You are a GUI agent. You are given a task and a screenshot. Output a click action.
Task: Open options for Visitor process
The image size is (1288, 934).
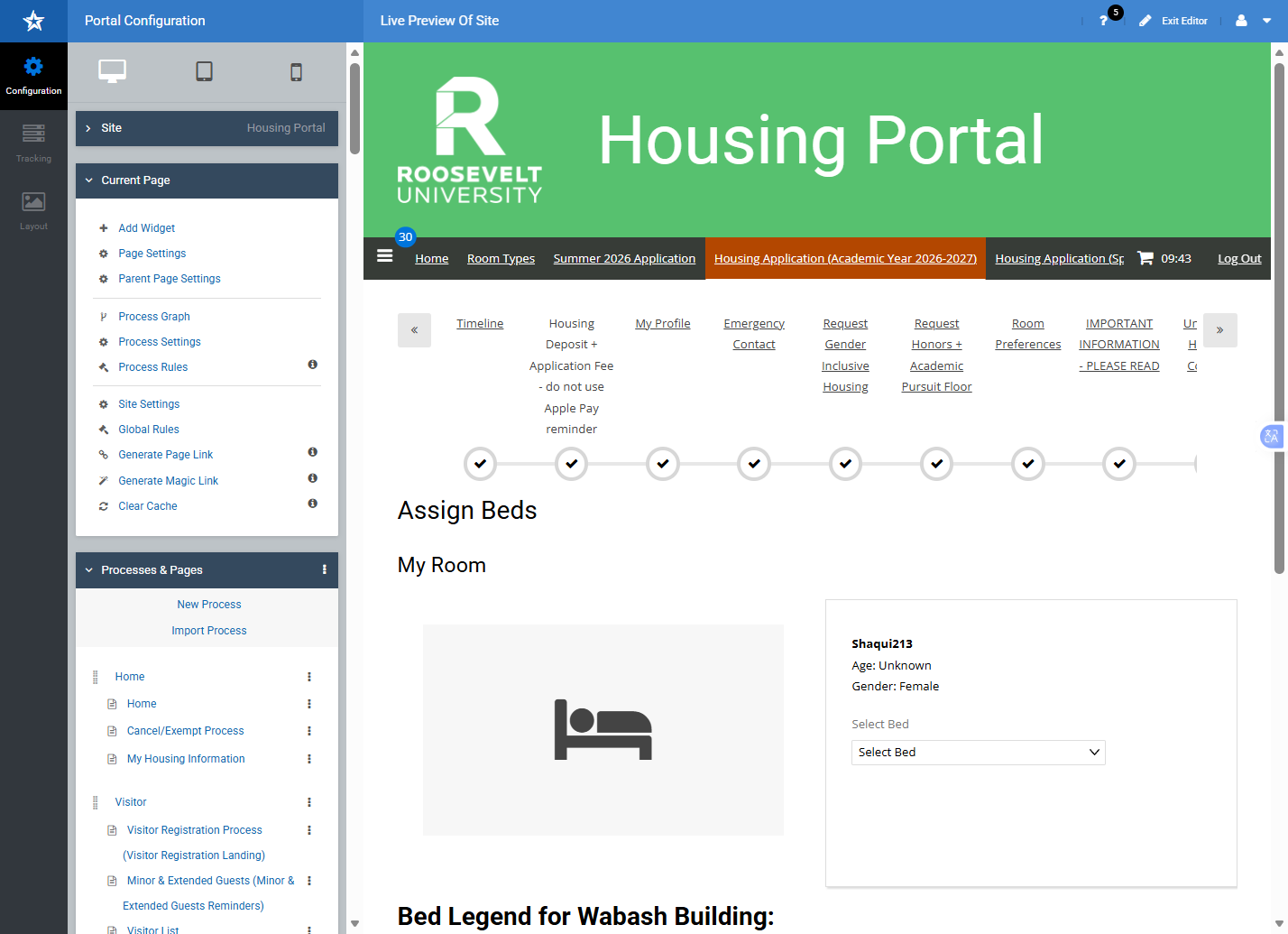pos(309,802)
